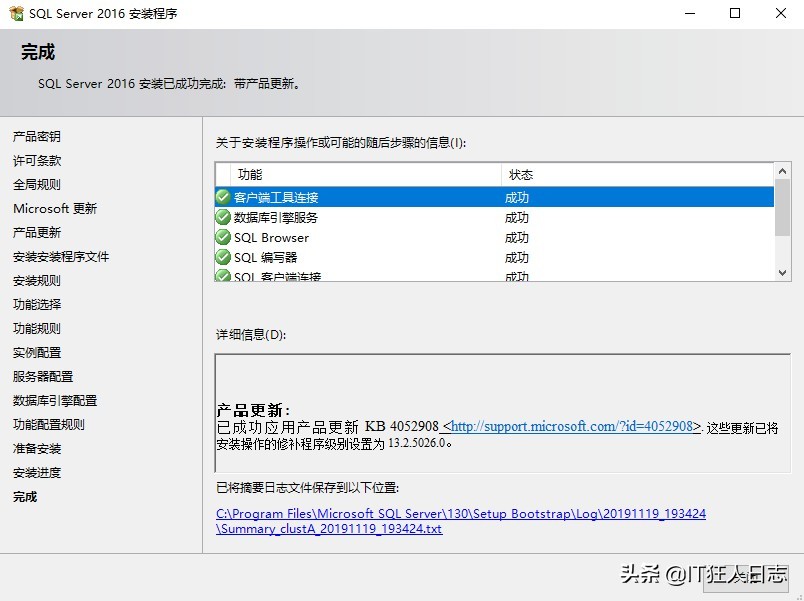Image resolution: width=804 pixels, height=601 pixels.
Task: Click the 功能配置规则 step in sidebar
Action: [49, 425]
